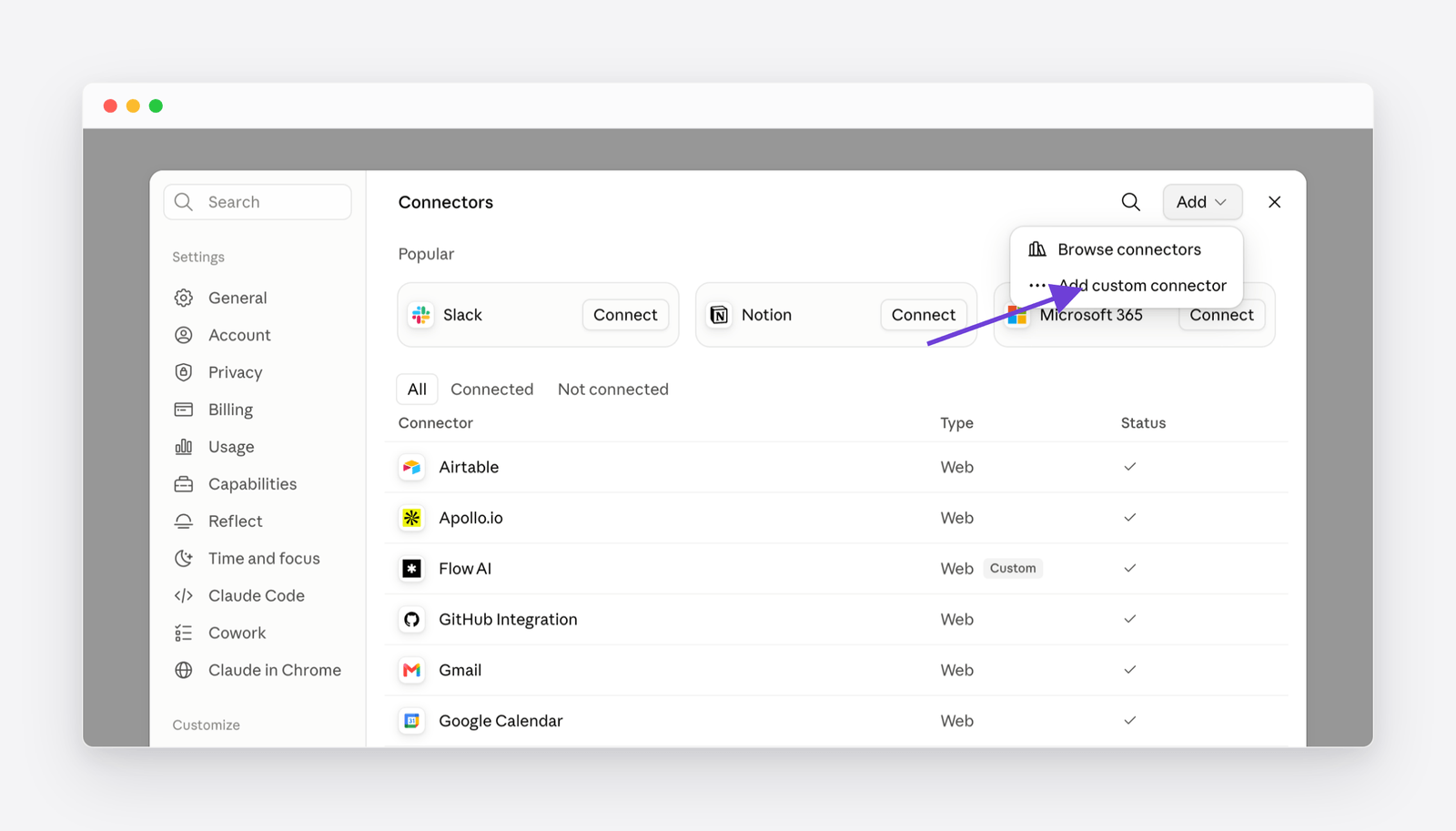Open the Cowork settings
This screenshot has width=1456, height=831.
pyautogui.click(x=237, y=633)
